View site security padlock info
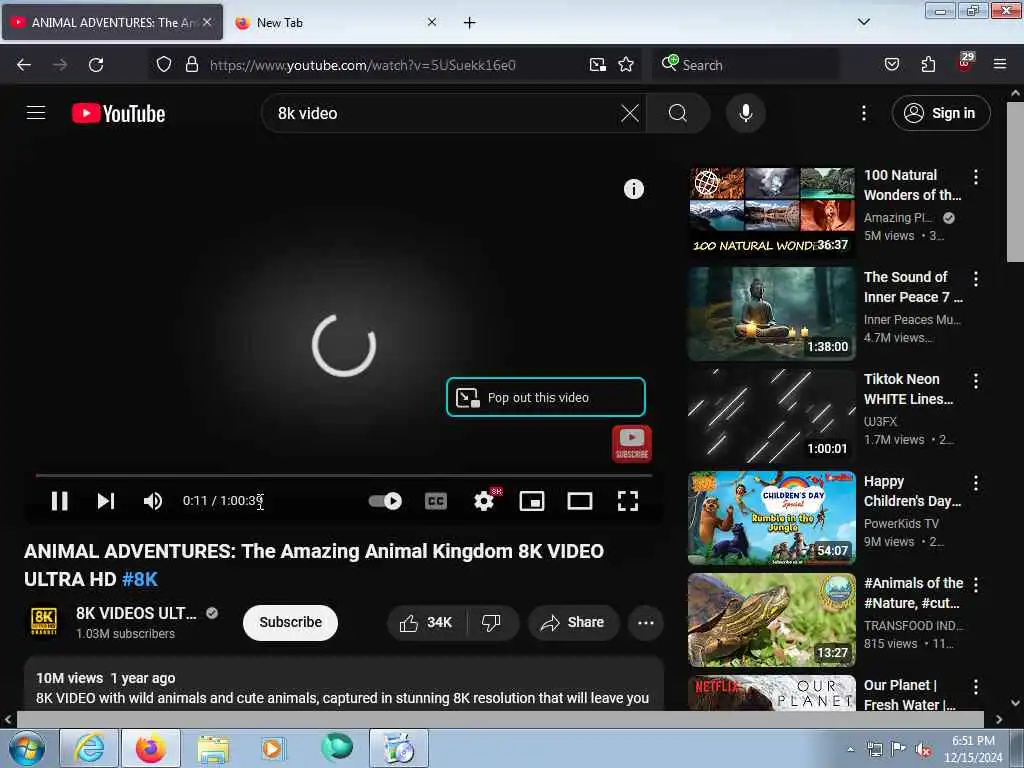 191,65
